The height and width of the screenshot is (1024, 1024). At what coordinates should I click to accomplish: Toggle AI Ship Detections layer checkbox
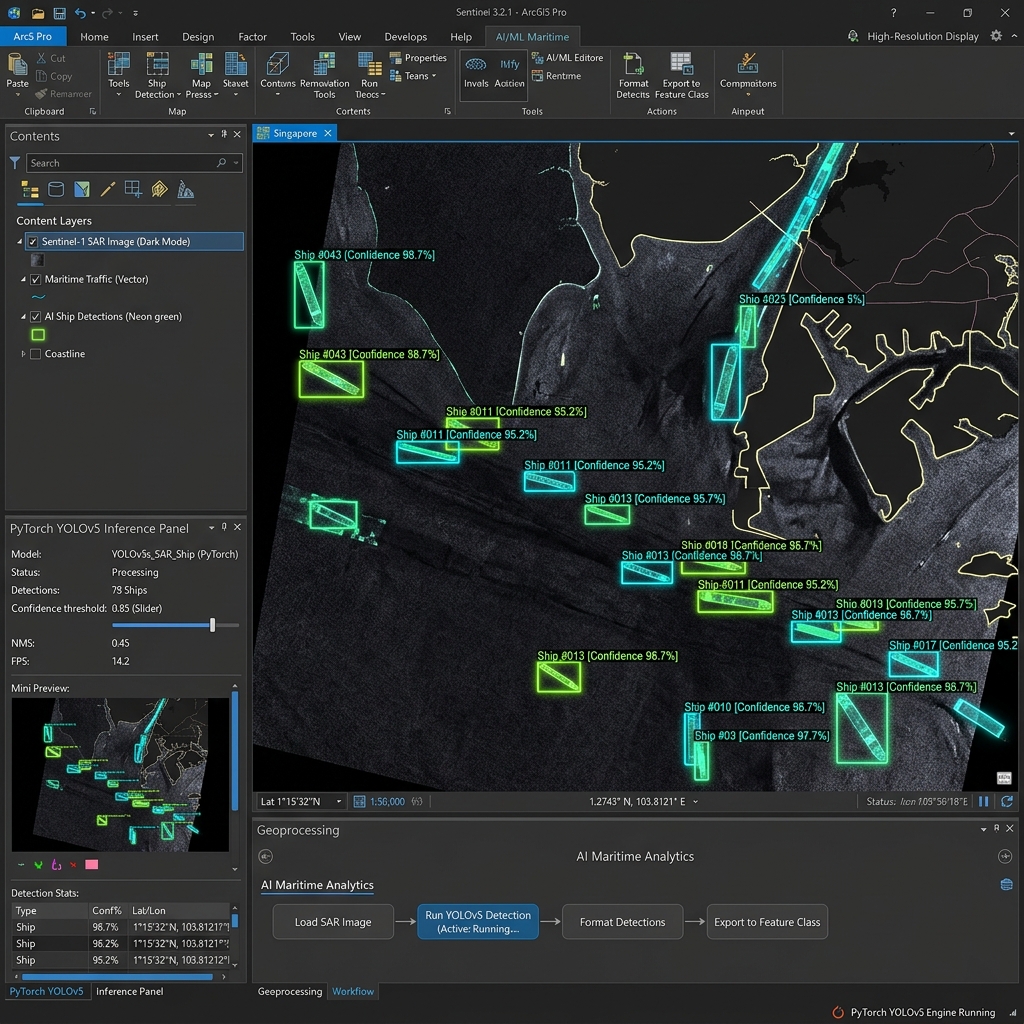[35, 317]
